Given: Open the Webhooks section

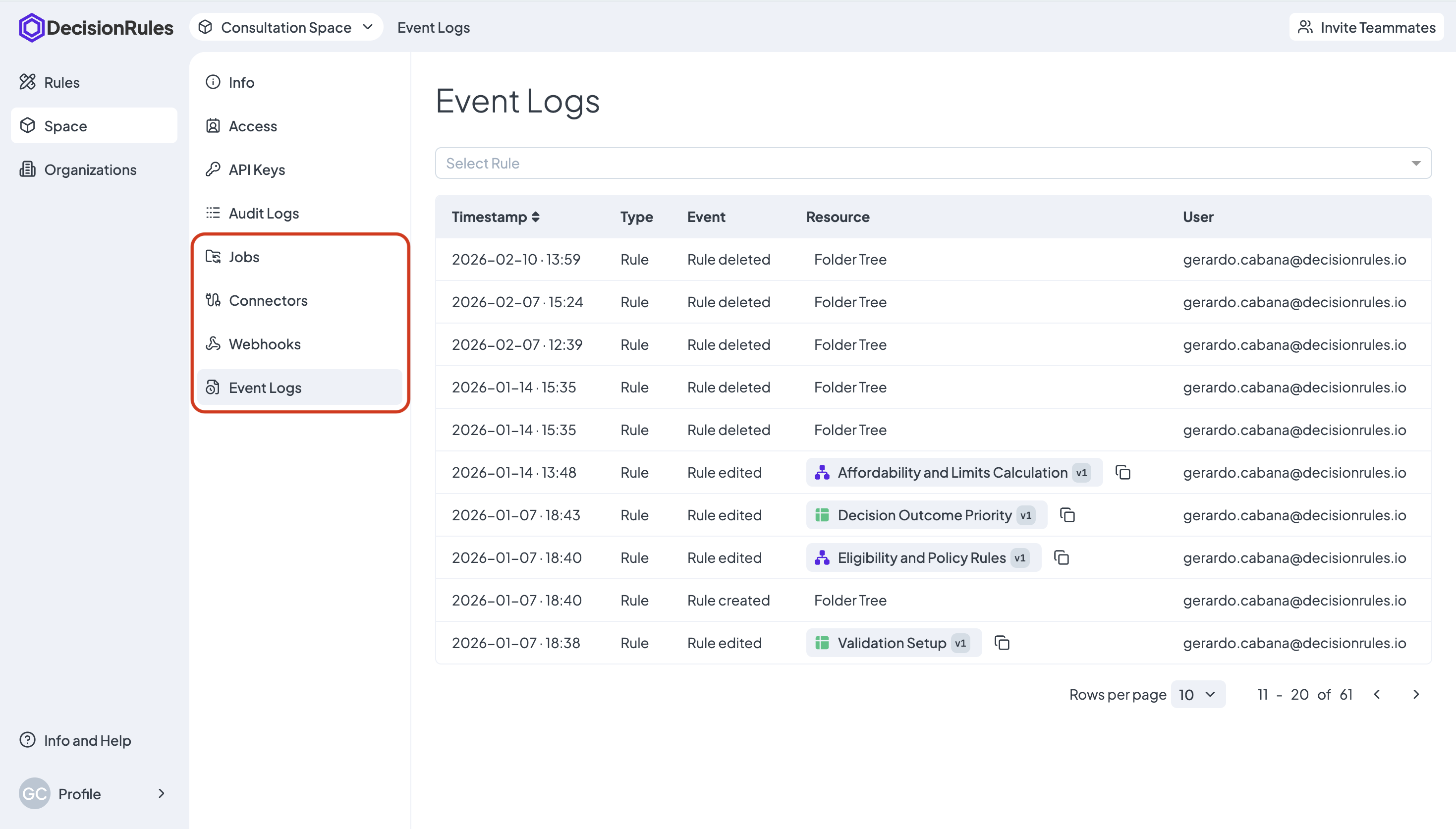Looking at the screenshot, I should tap(264, 344).
